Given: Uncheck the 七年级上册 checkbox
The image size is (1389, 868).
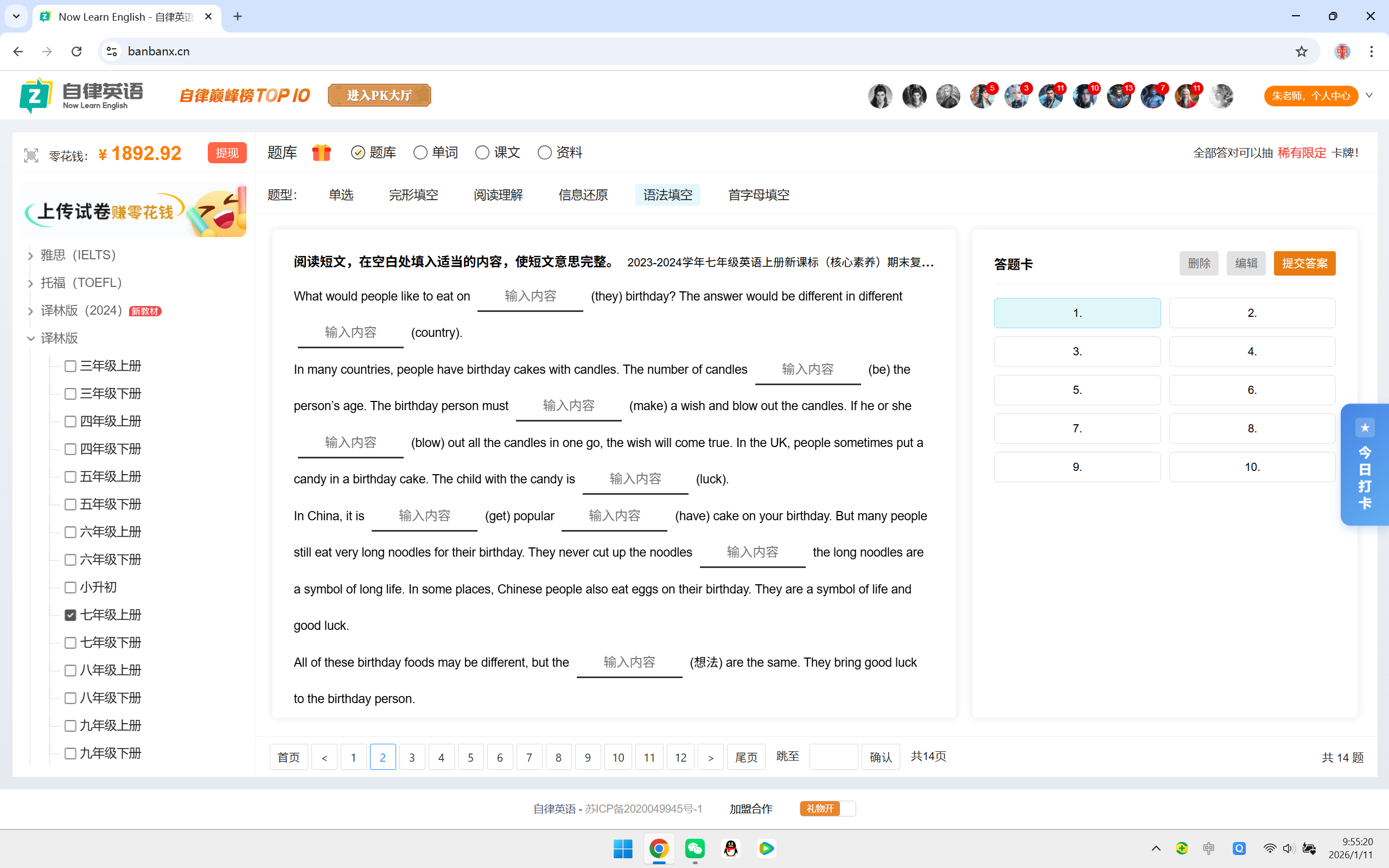Looking at the screenshot, I should pos(71,615).
